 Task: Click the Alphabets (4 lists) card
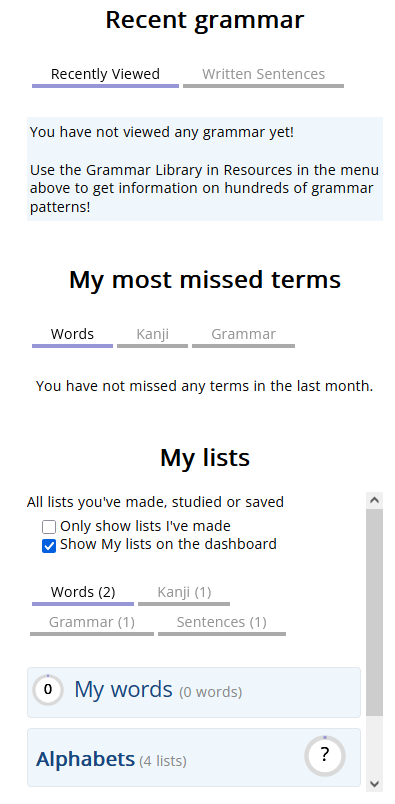click(194, 757)
